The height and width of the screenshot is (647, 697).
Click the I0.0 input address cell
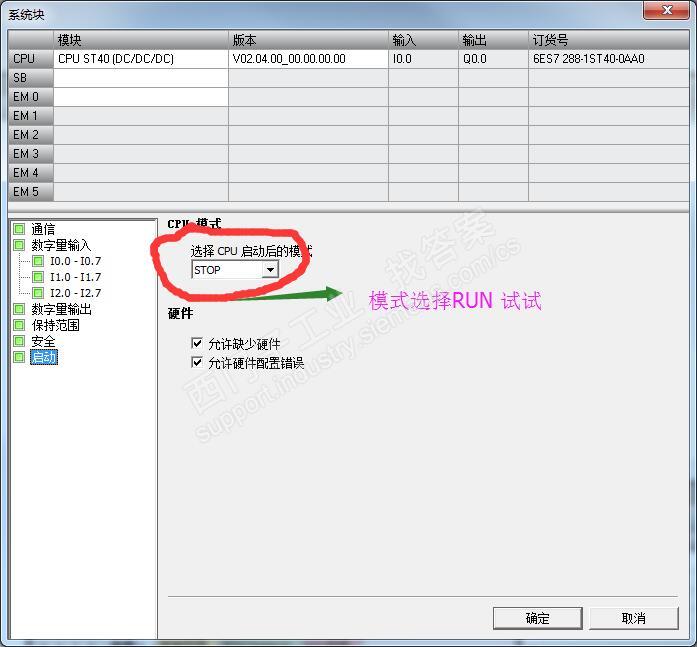click(x=423, y=59)
